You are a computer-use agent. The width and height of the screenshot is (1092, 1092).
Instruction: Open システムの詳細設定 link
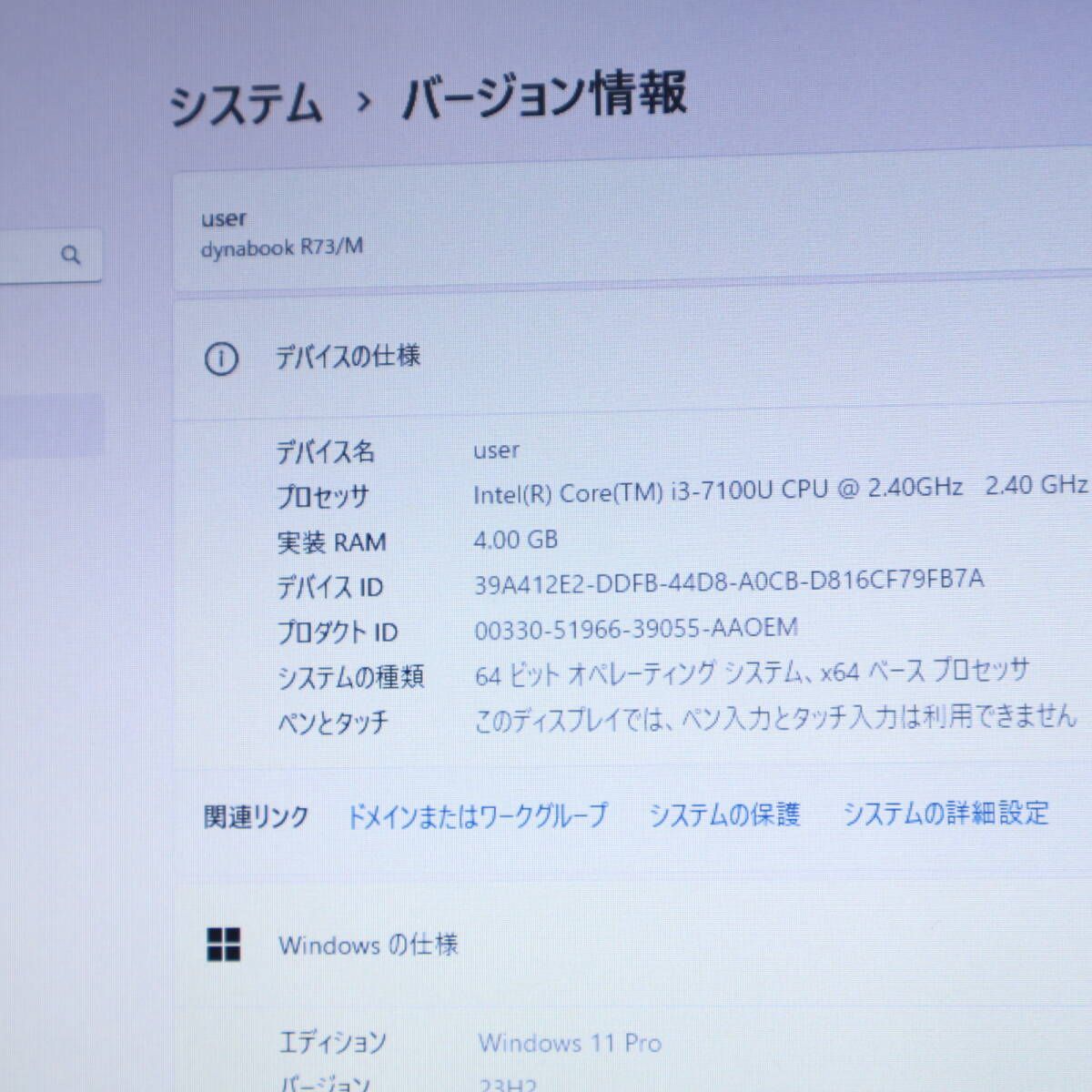(x=946, y=813)
